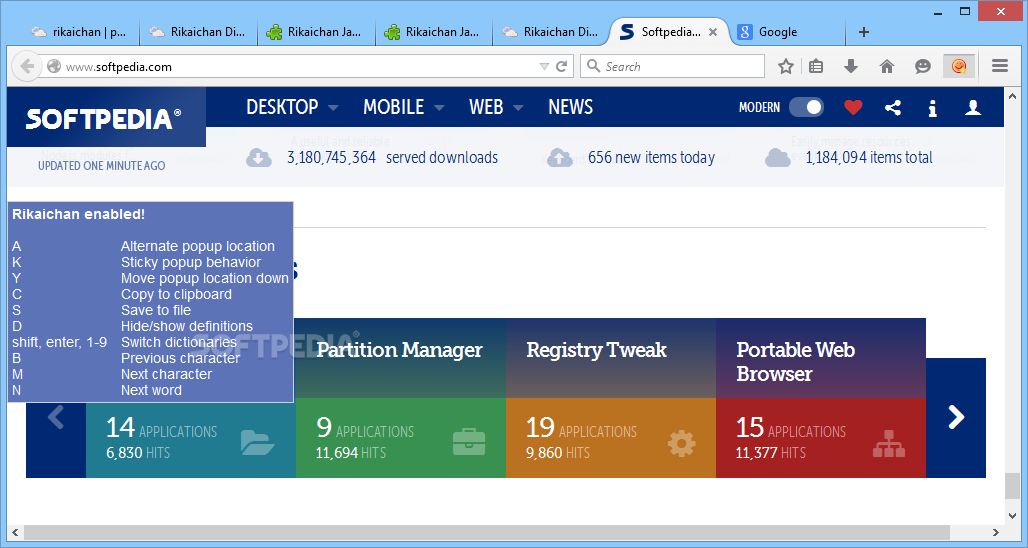Expand the MOBILE menu arrow

(439, 108)
